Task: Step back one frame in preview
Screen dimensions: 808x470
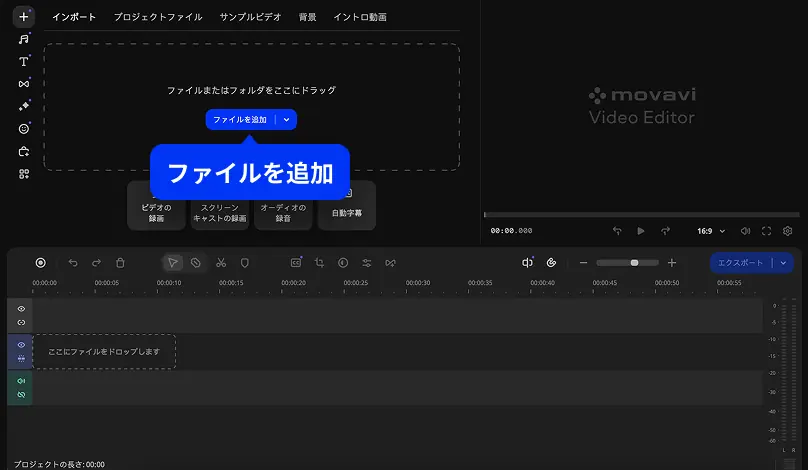Action: [617, 231]
